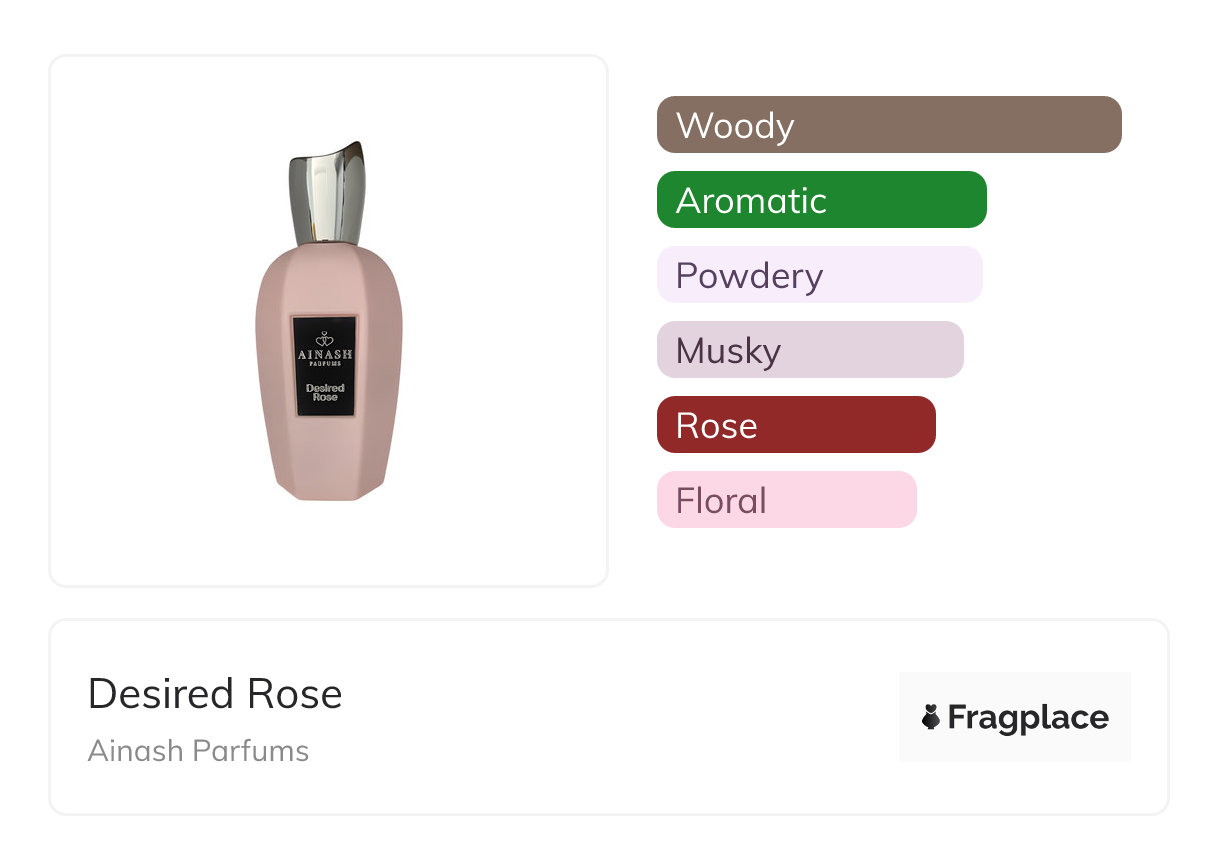Click the Fragplace perfume bottle logo icon
The height and width of the screenshot is (864, 1218).
[x=931, y=717]
